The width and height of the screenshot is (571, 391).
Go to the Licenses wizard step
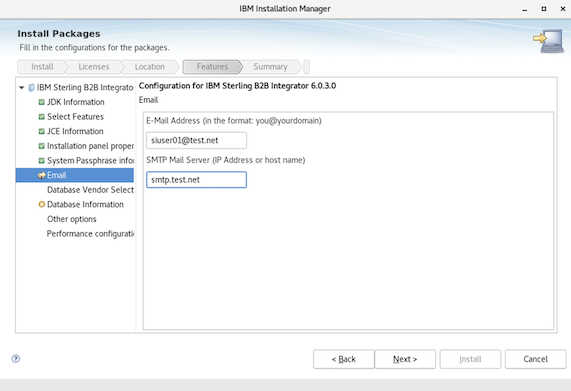pos(94,67)
